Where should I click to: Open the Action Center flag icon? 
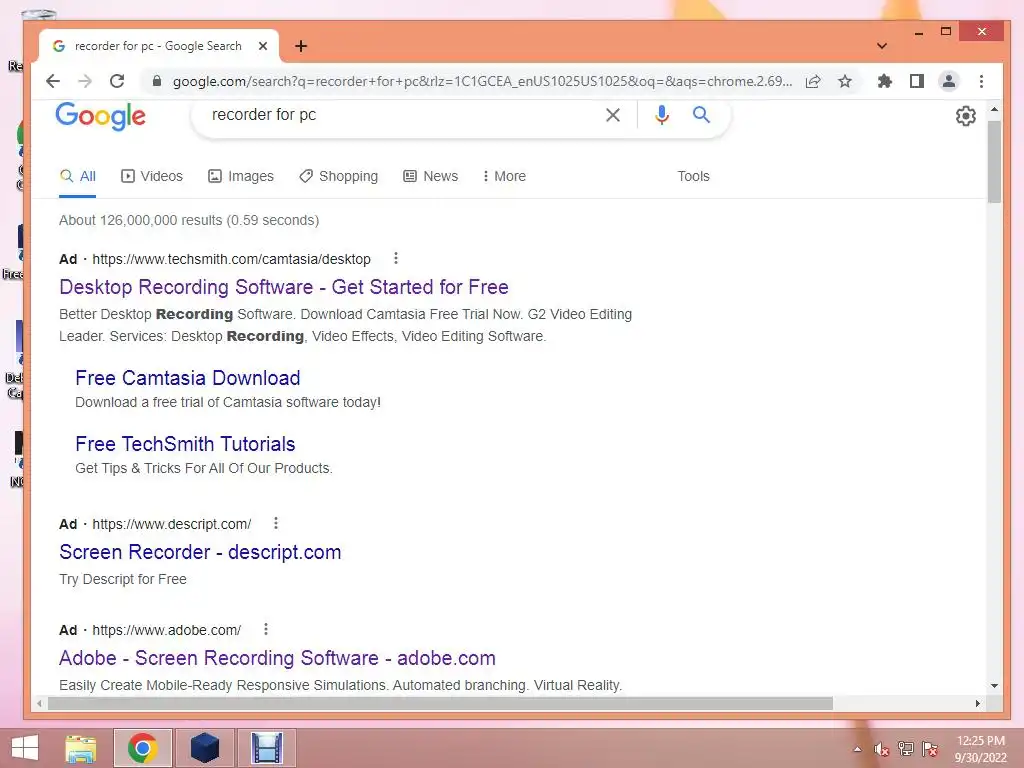click(x=930, y=749)
